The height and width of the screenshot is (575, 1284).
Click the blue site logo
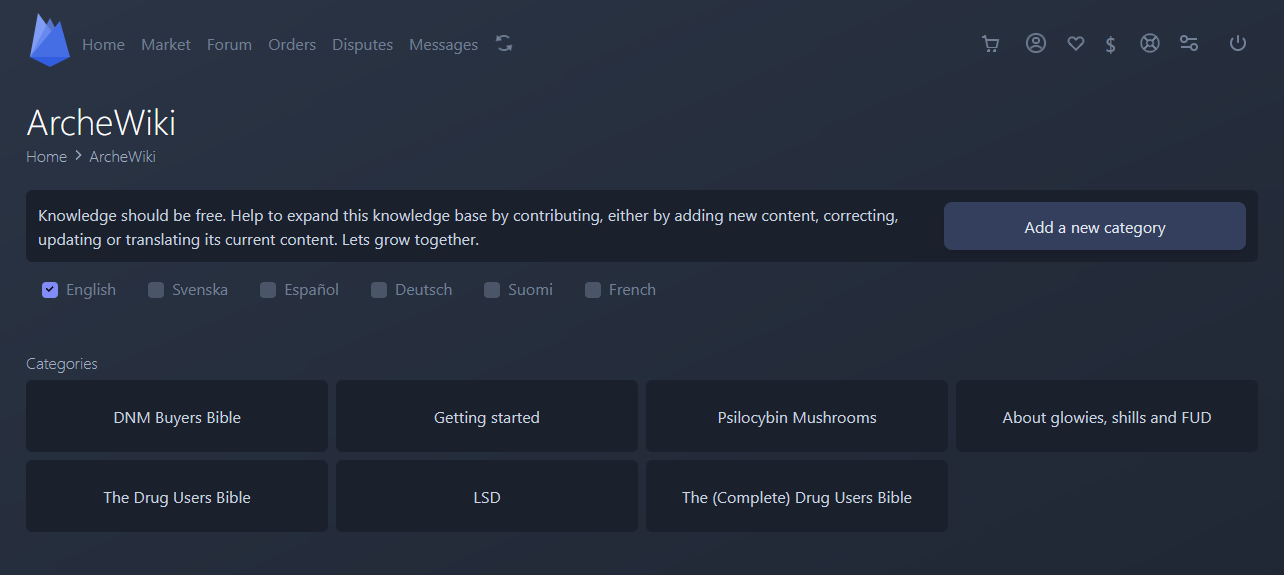pos(49,41)
